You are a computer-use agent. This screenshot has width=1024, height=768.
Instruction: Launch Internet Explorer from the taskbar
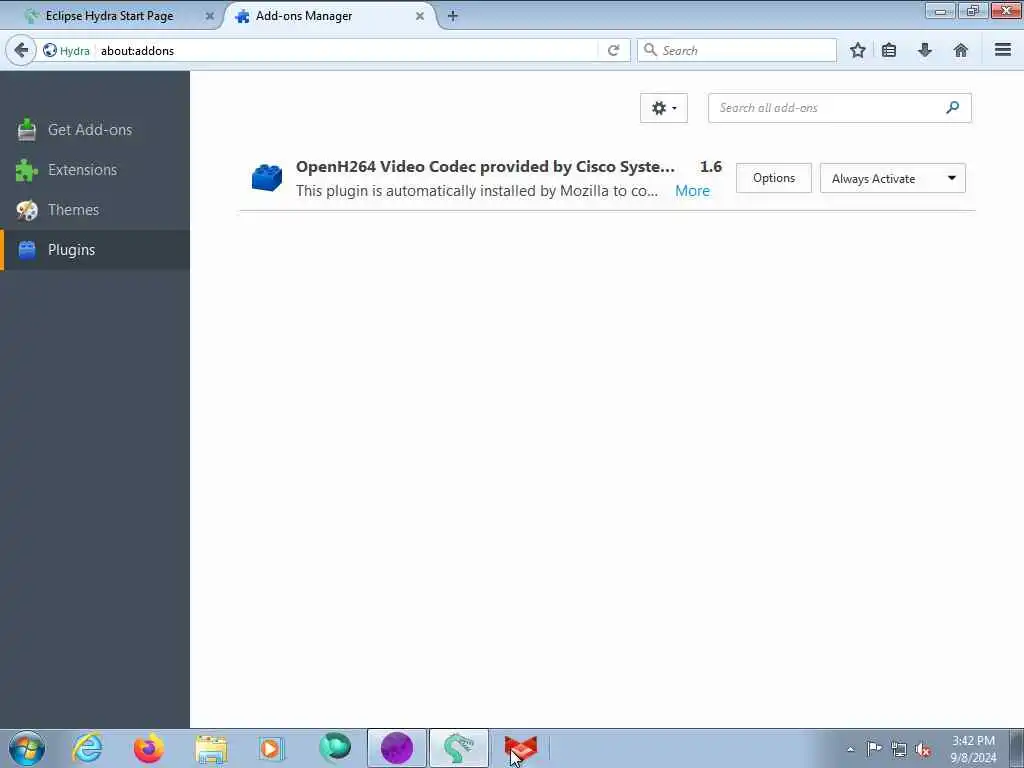point(87,748)
